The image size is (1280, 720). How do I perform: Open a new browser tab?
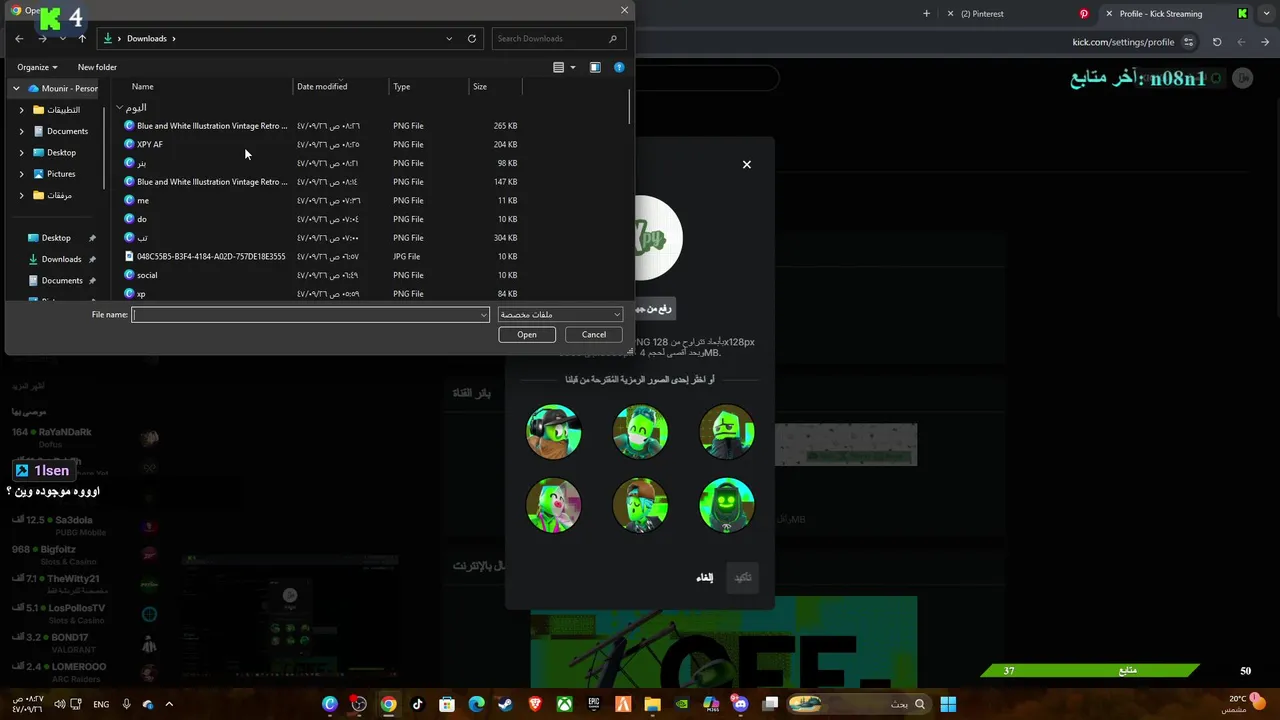926,14
